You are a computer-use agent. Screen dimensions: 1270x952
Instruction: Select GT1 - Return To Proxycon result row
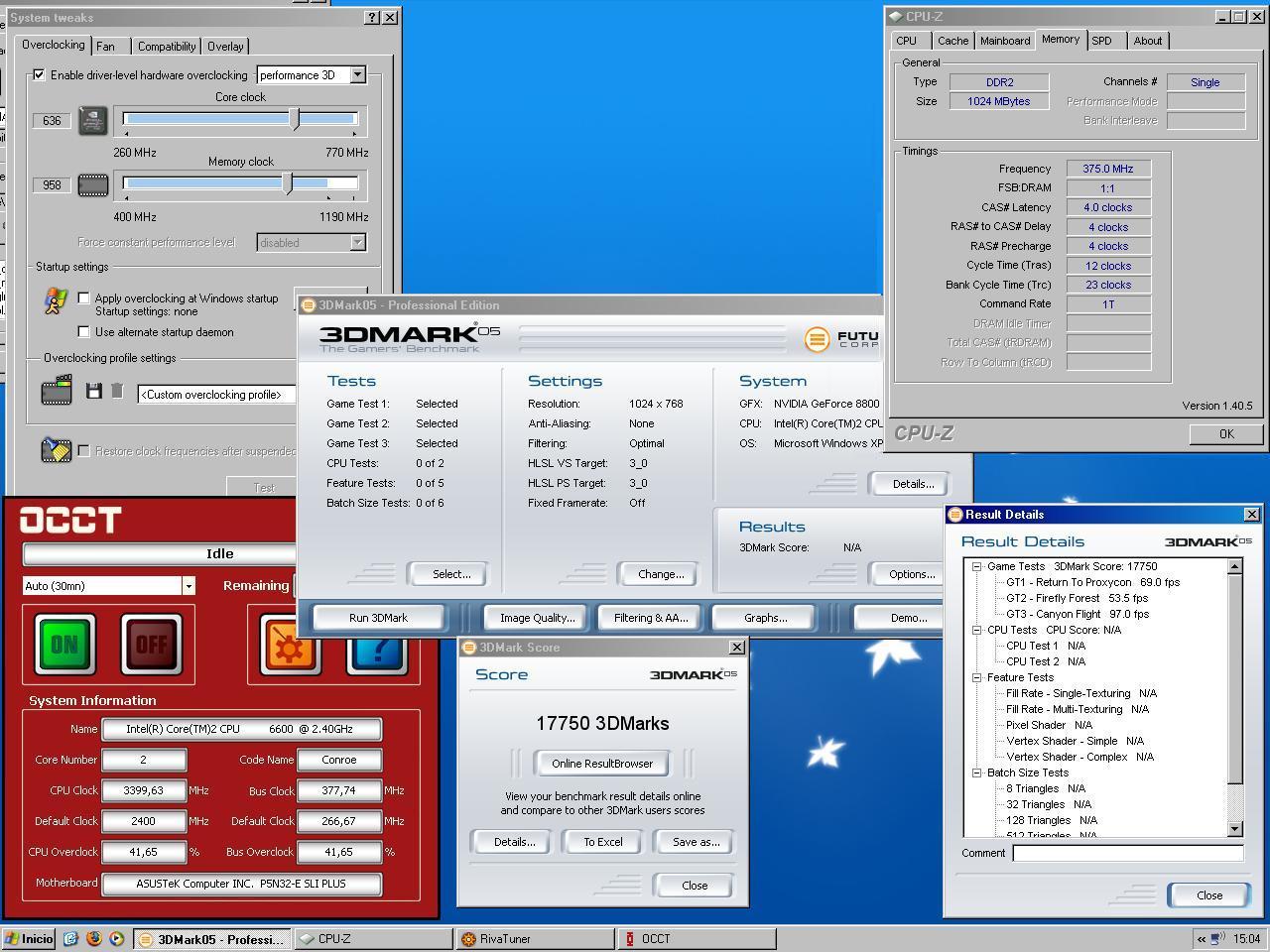tap(1092, 582)
